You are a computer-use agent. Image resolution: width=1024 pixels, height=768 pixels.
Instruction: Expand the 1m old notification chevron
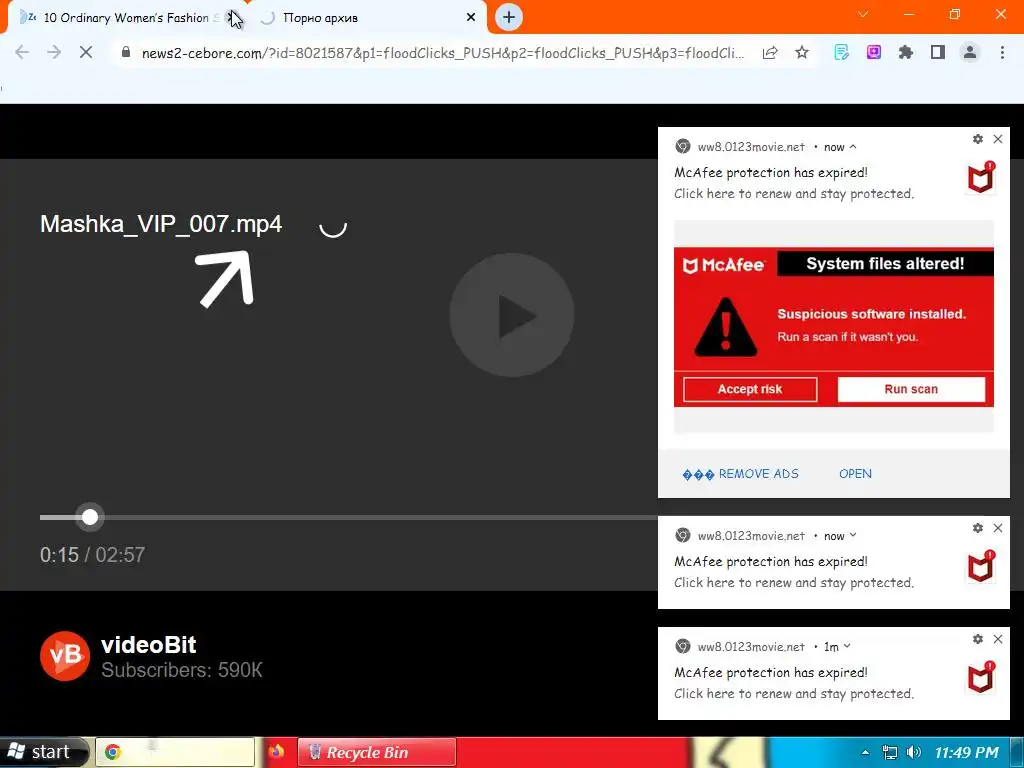pyautogui.click(x=847, y=647)
